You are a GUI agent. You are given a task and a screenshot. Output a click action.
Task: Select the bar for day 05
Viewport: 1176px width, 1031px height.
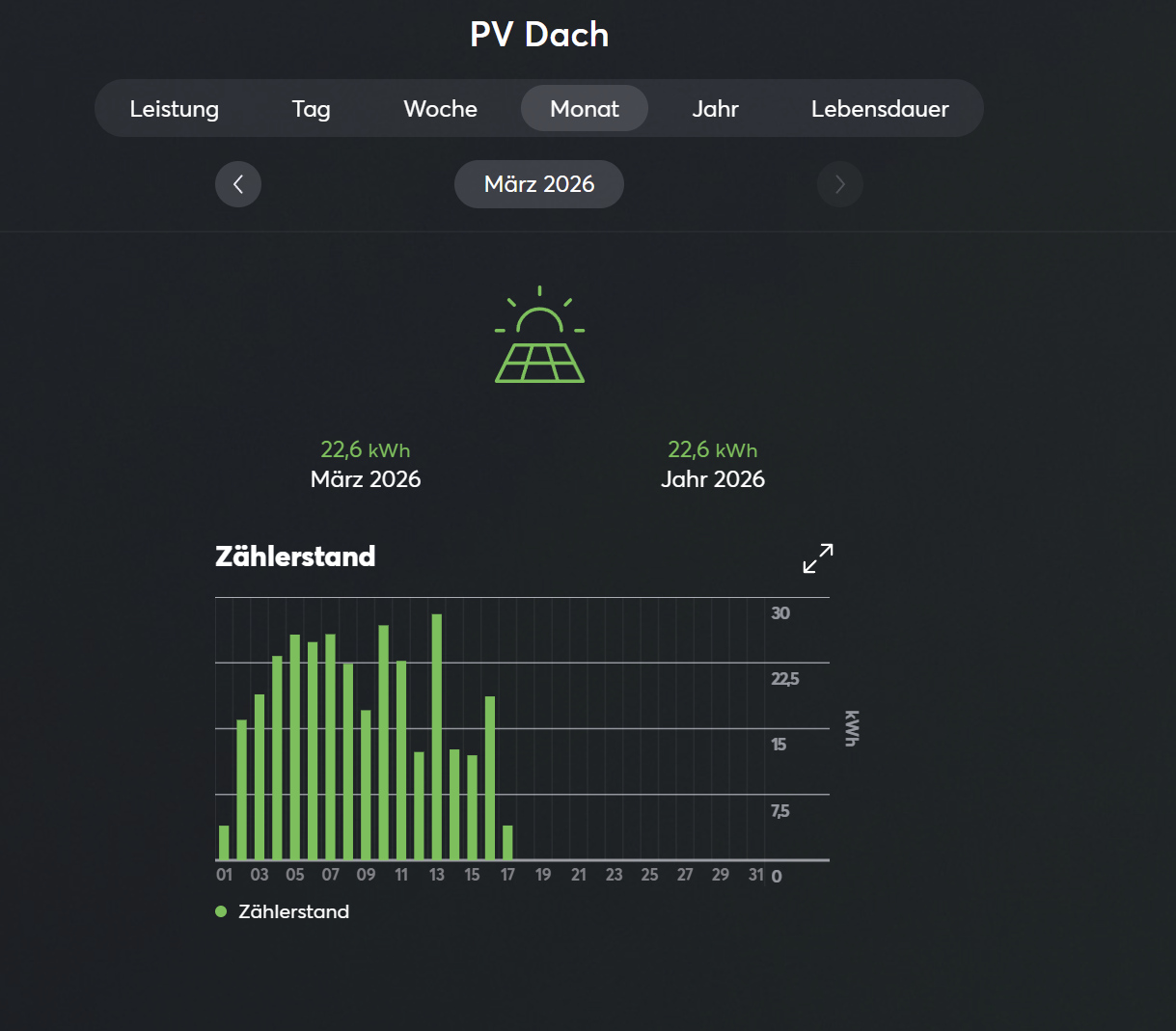tap(295, 747)
